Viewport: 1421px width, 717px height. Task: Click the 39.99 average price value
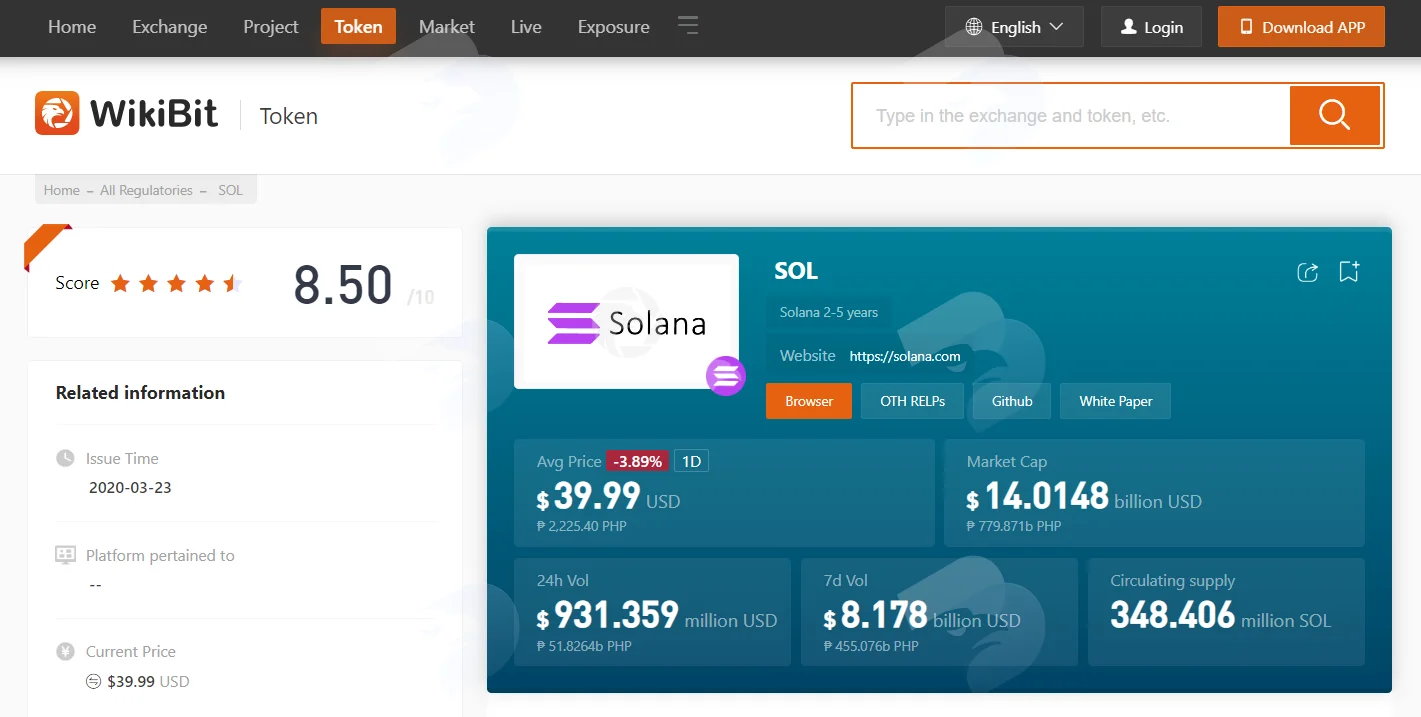click(x=597, y=496)
